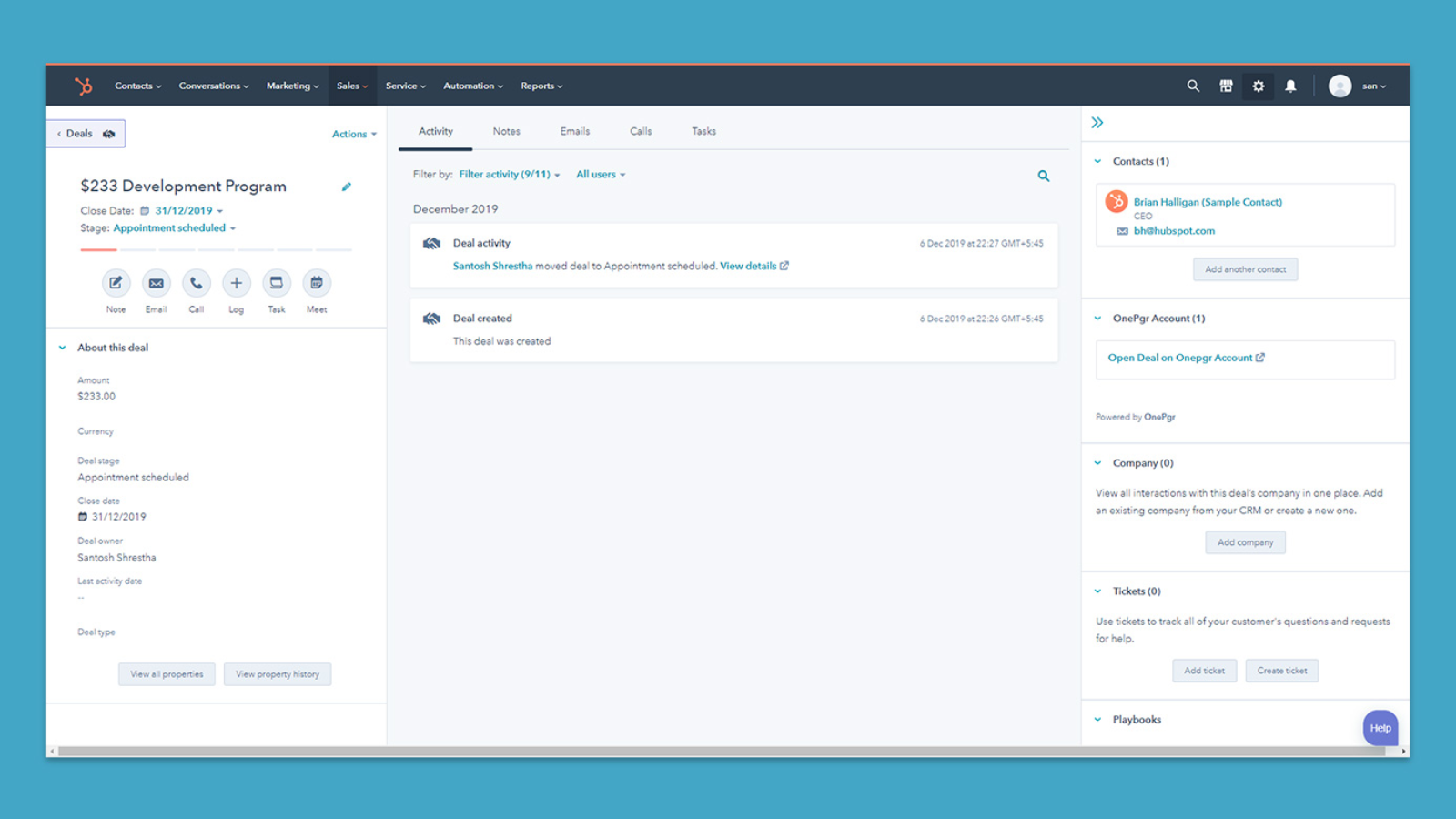Open the Sales menu in the navigation bar

coord(352,86)
